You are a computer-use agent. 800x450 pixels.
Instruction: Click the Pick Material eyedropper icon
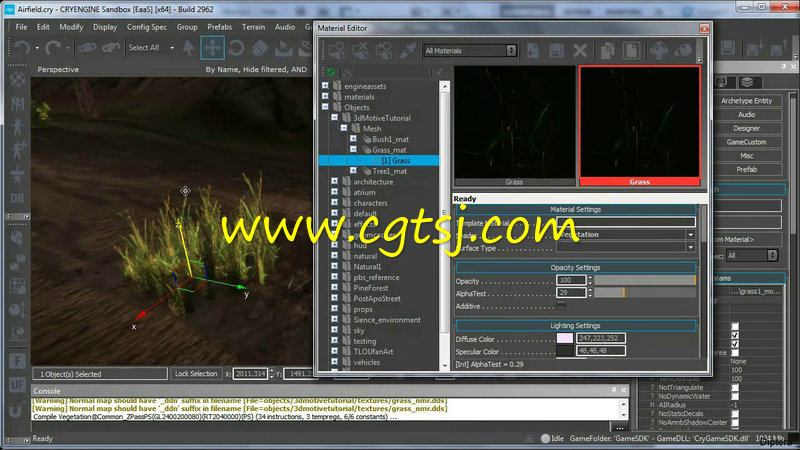coord(408,51)
